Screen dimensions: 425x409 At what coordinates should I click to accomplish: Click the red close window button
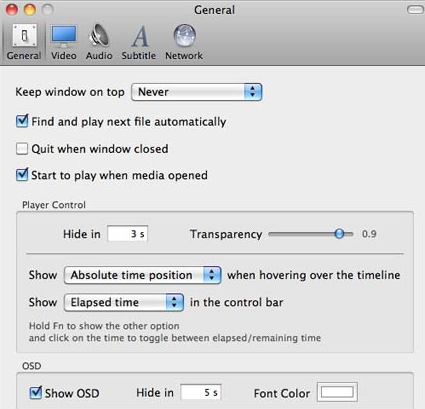pyautogui.click(x=12, y=10)
